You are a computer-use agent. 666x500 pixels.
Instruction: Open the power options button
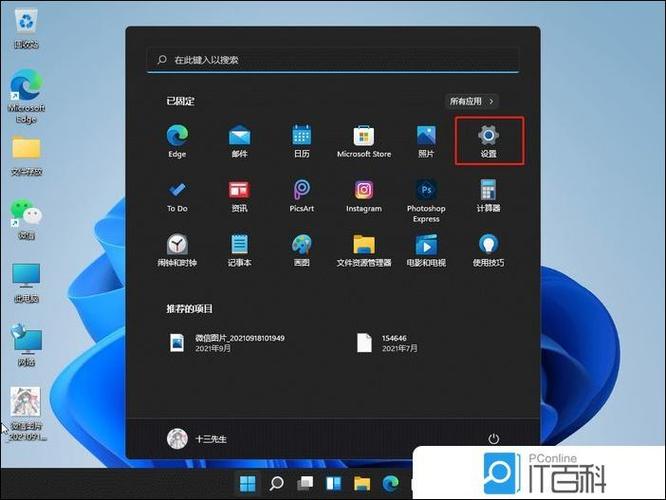493,438
